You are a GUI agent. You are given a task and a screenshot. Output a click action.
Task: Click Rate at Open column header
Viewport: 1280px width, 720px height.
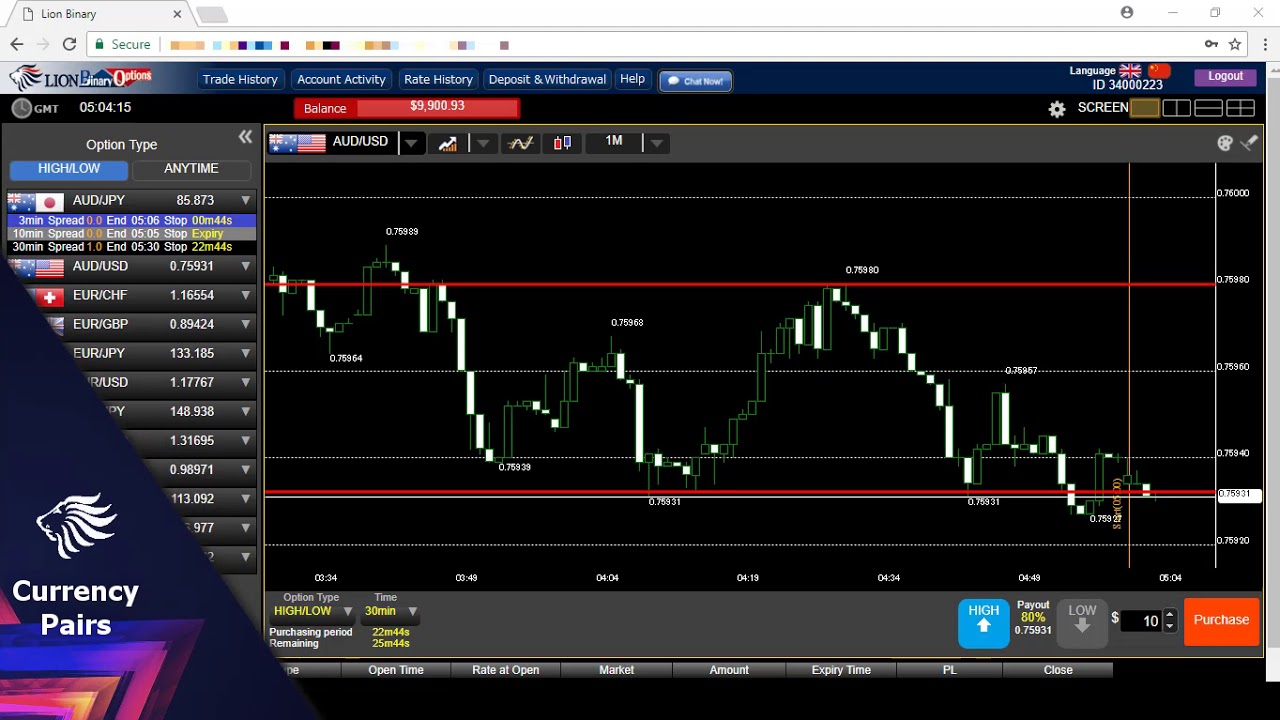(506, 670)
